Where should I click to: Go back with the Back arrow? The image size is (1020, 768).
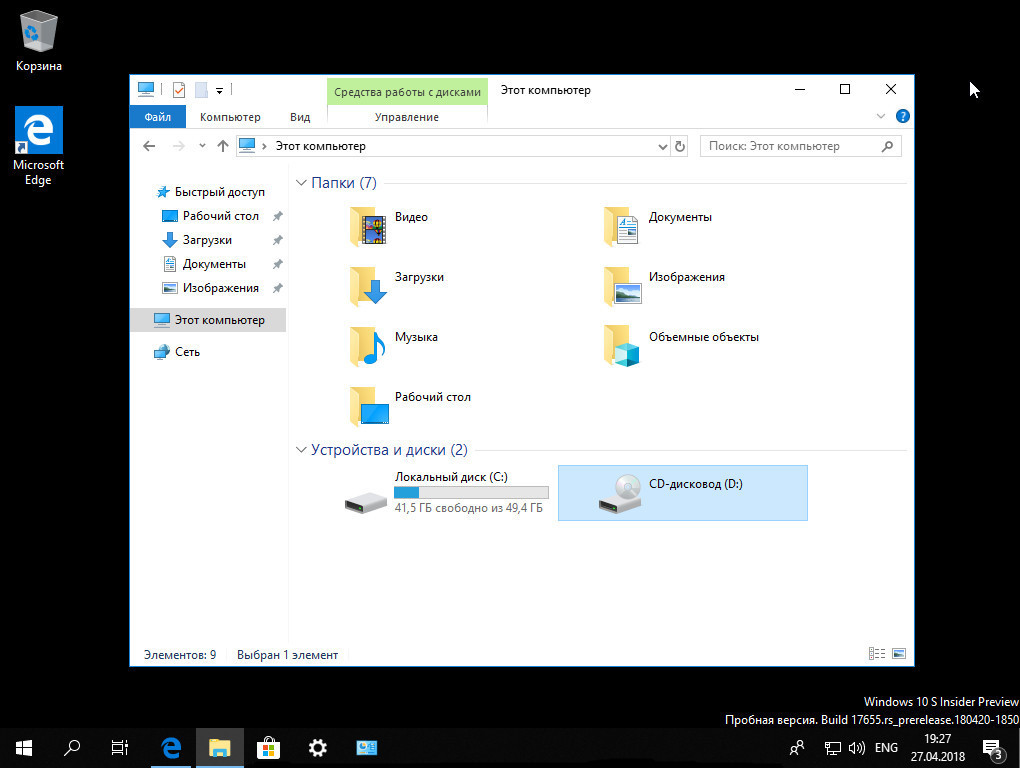point(149,146)
